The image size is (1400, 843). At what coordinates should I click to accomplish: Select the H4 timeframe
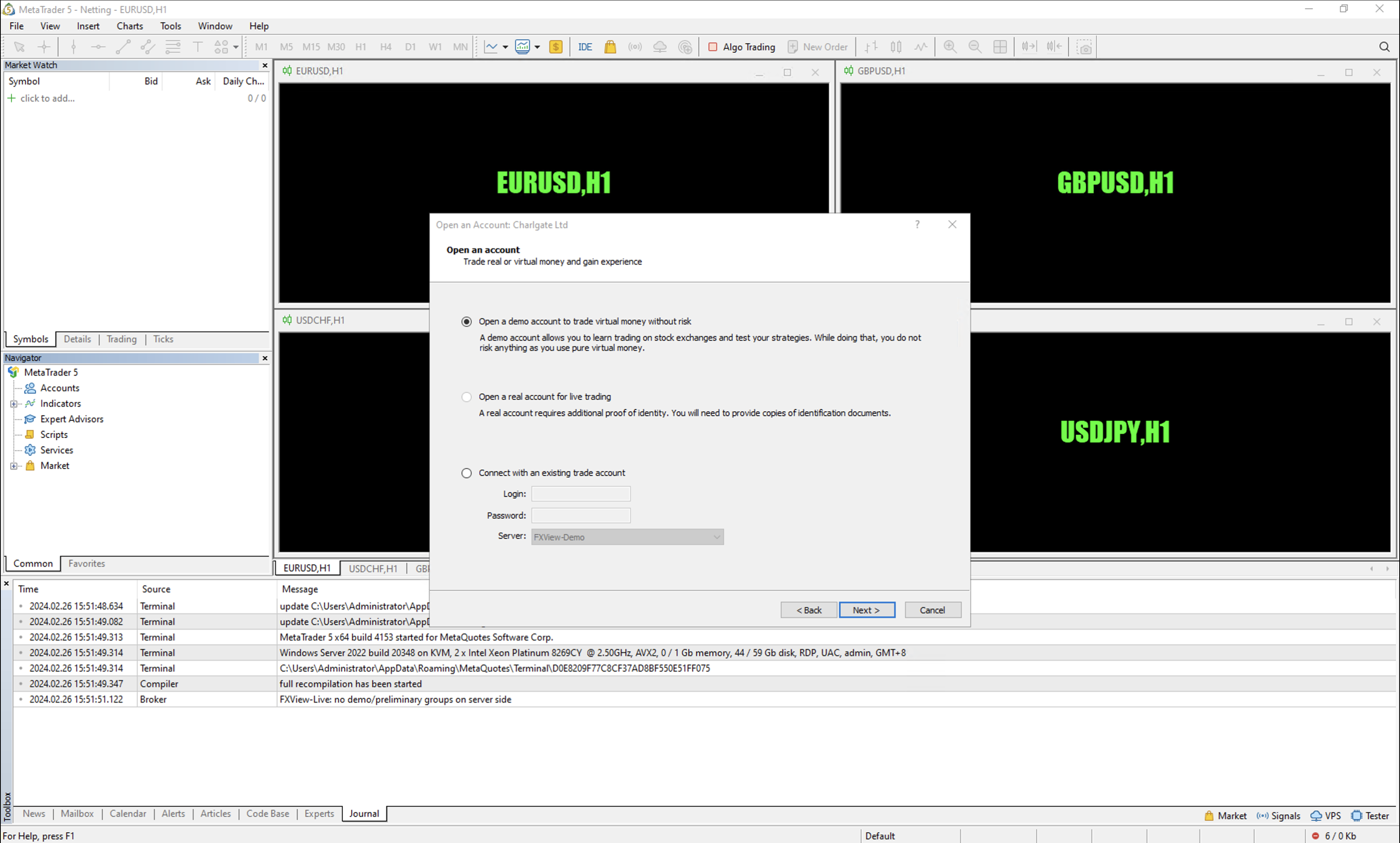pos(386,47)
